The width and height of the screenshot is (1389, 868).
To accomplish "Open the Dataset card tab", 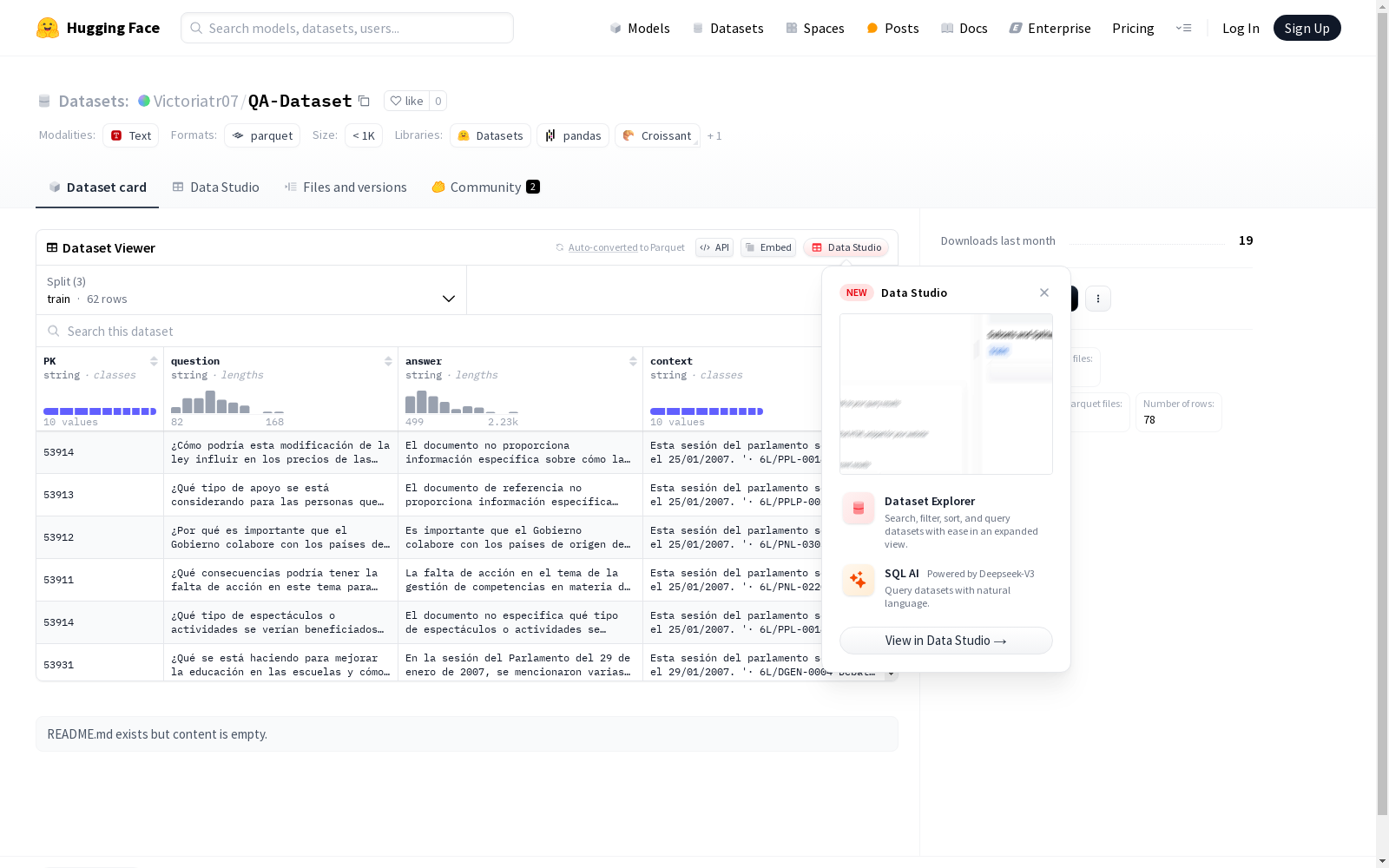I will (x=97, y=187).
